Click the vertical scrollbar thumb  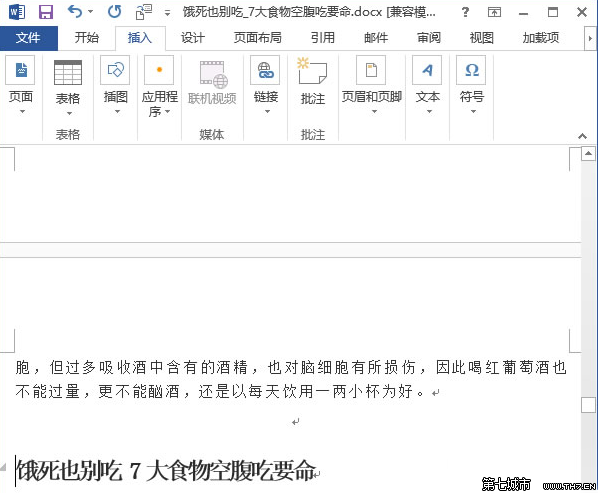point(588,405)
